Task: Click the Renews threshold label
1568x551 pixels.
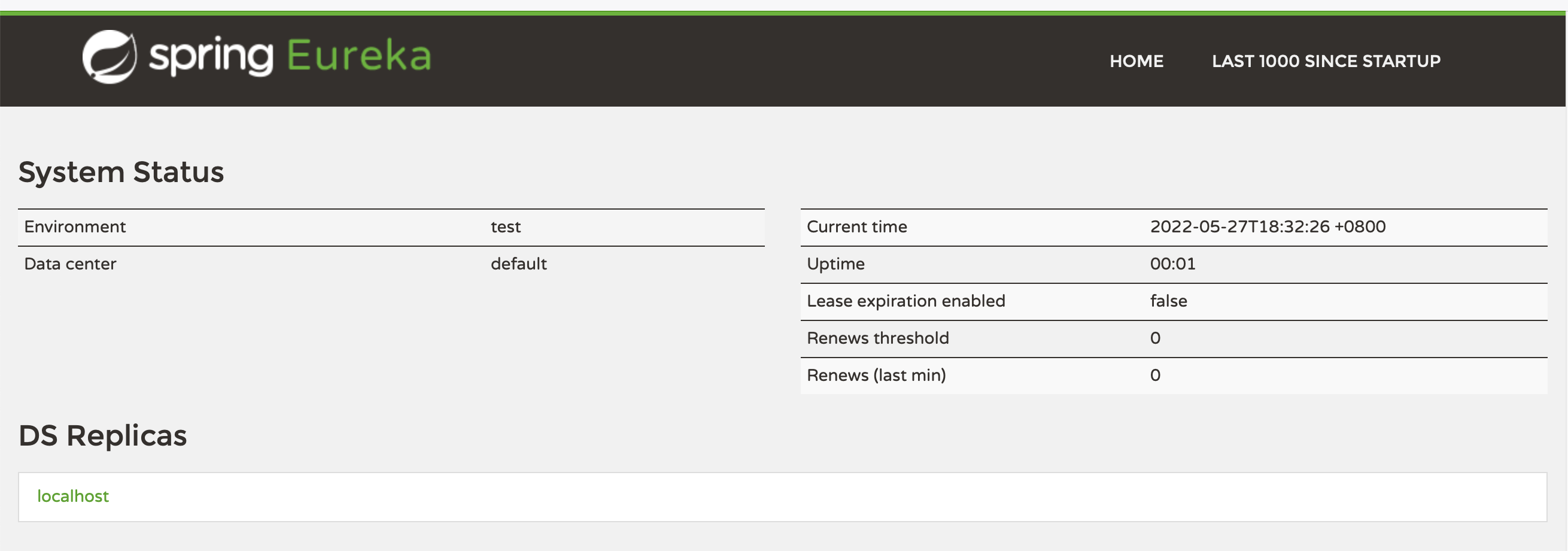Action: pos(877,338)
